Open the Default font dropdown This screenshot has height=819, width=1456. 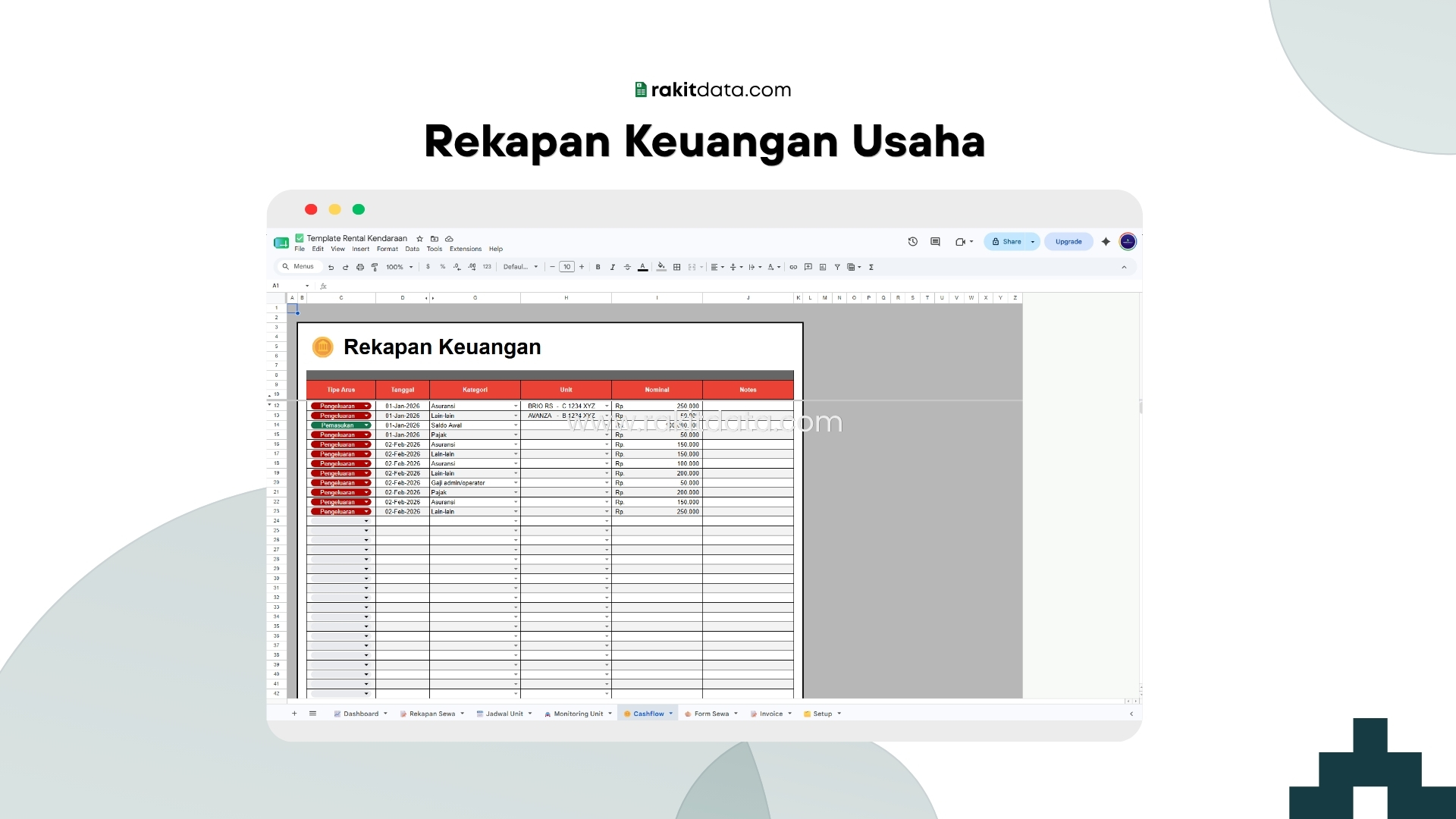(520, 267)
